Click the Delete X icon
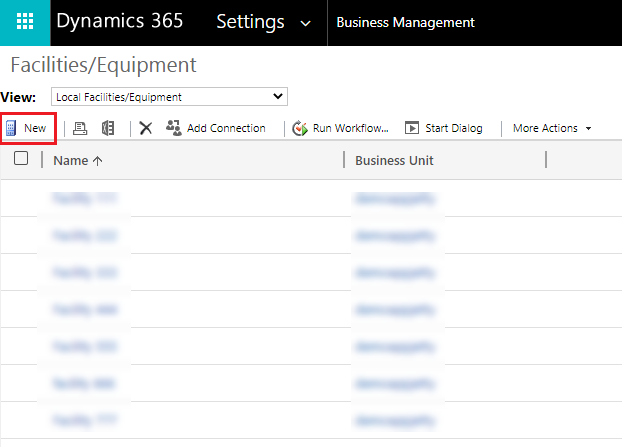Viewport: 622px width, 447px height. tap(146, 128)
